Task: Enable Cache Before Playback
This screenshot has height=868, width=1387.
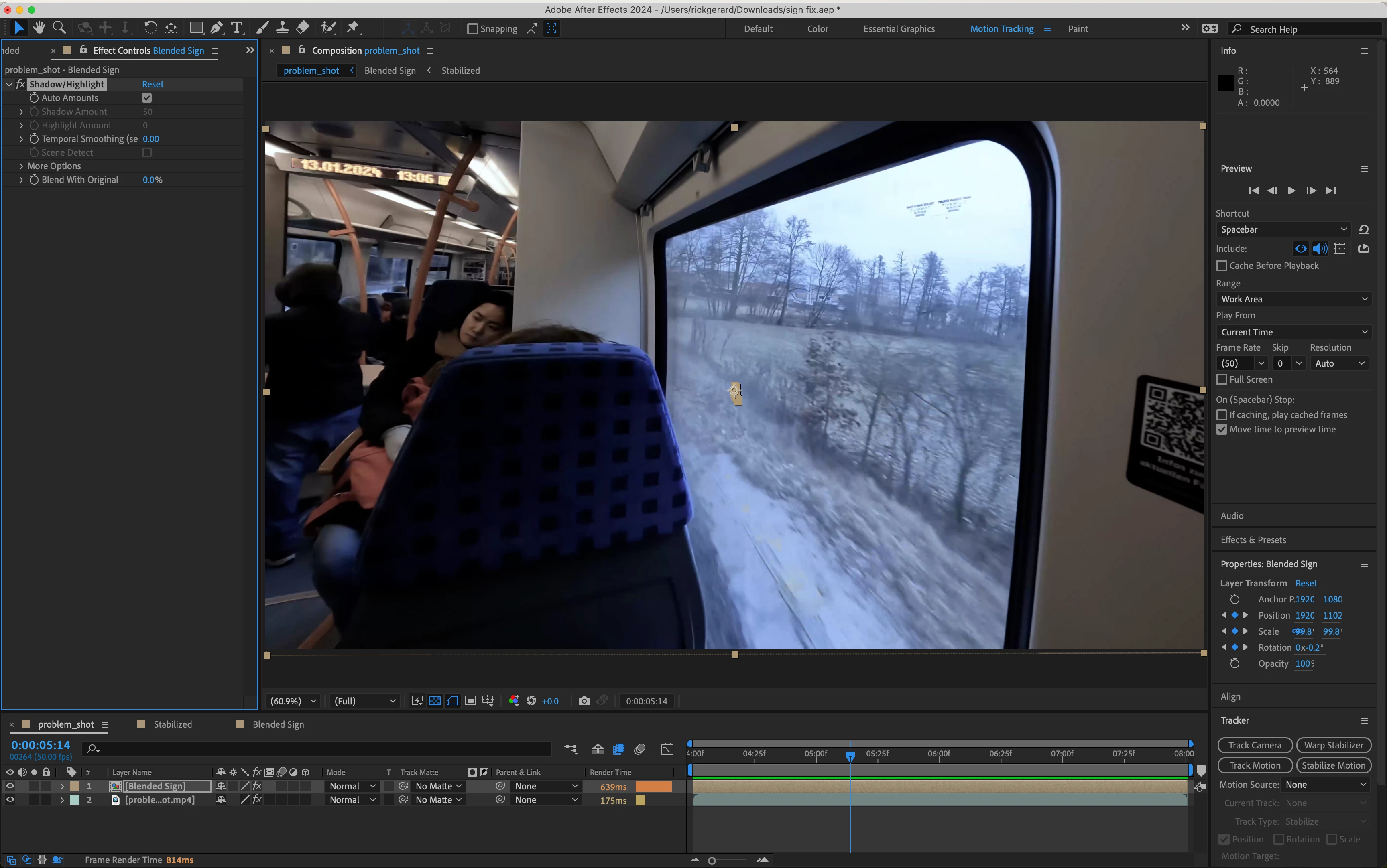Action: 1222,265
